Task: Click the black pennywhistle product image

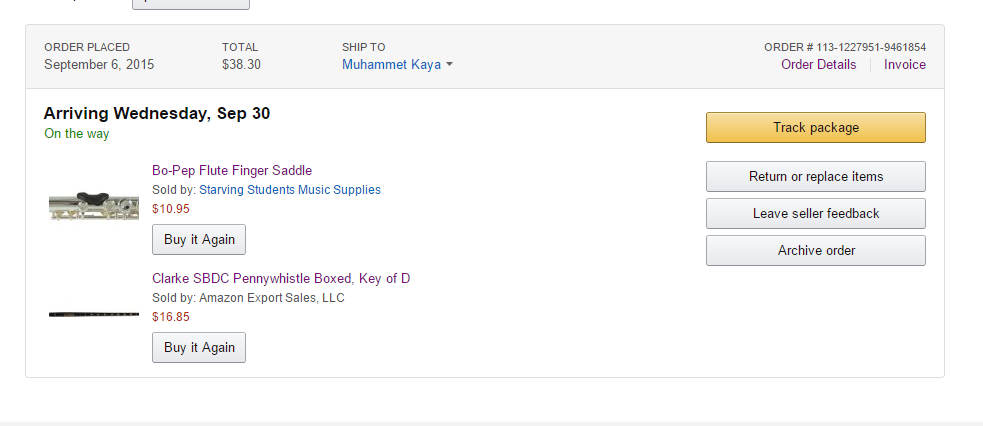Action: pos(94,314)
